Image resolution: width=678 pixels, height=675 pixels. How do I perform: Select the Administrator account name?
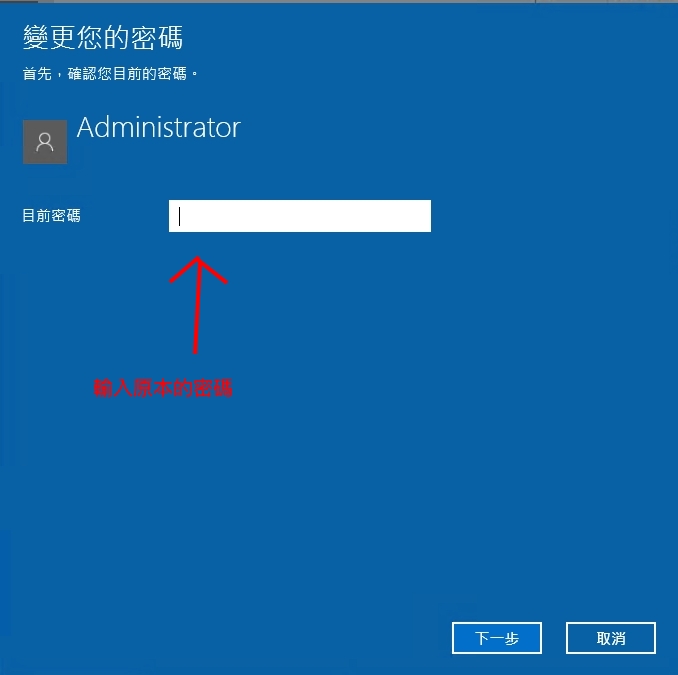[x=159, y=128]
